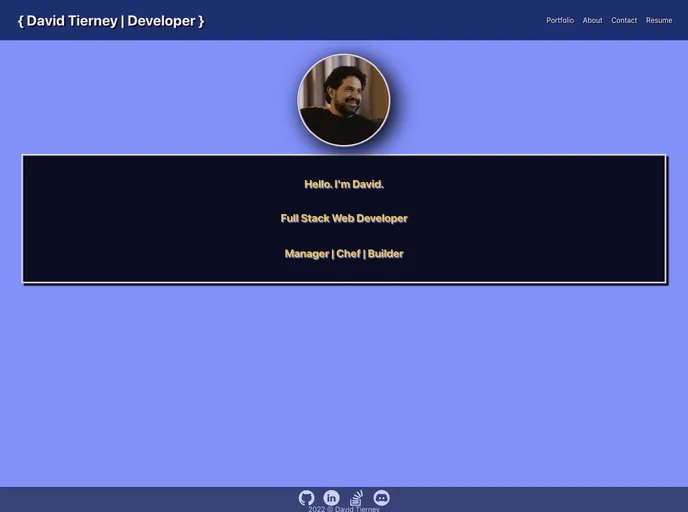Open the Stack Overflow icon link

[x=357, y=497]
